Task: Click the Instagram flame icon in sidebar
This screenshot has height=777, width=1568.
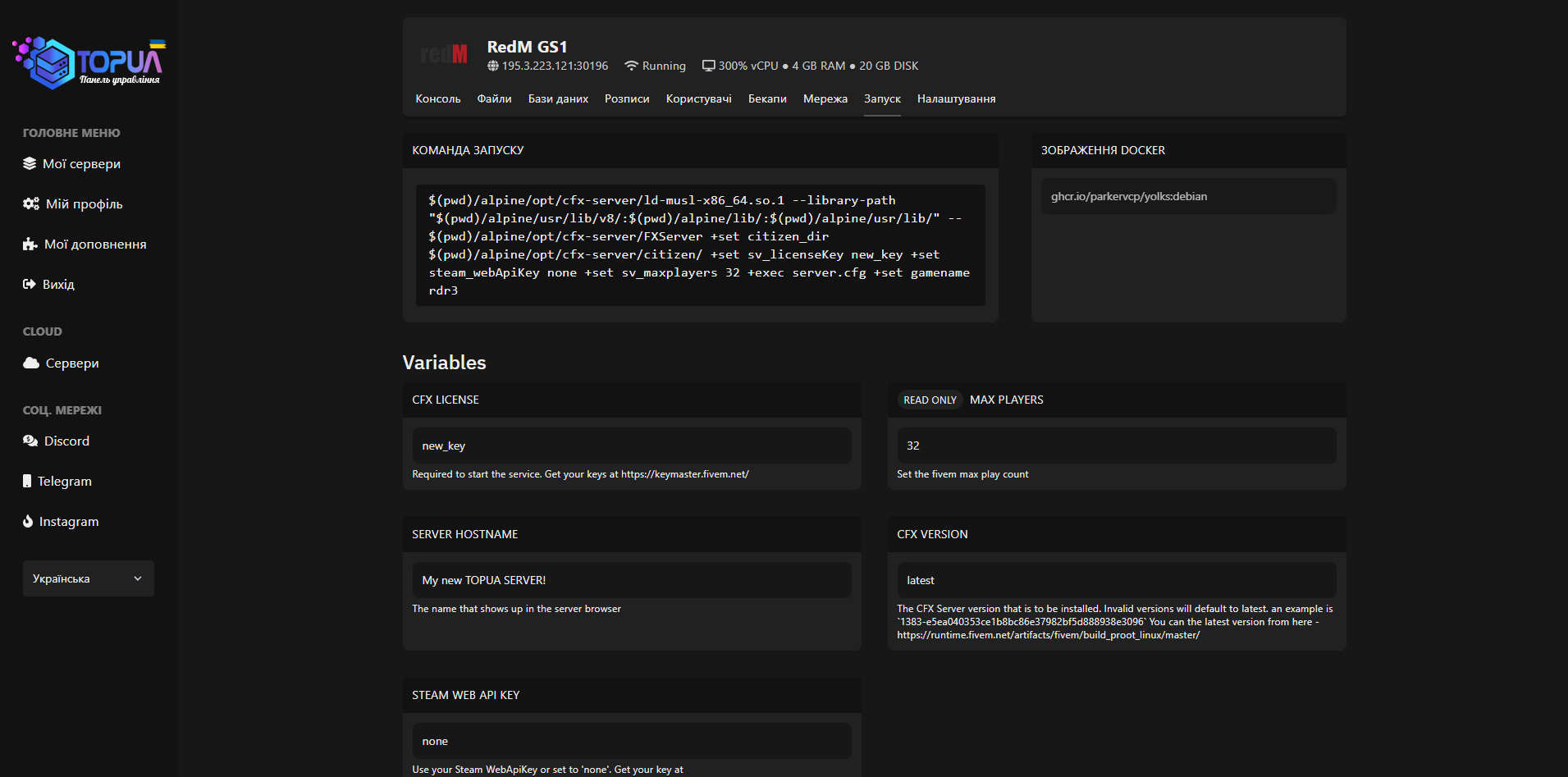Action: point(28,521)
